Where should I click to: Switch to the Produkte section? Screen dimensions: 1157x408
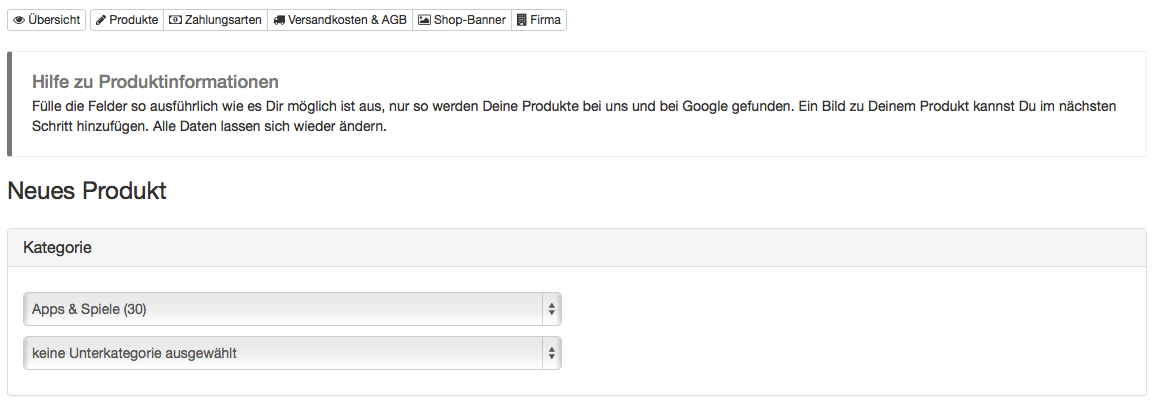pyautogui.click(x=127, y=20)
